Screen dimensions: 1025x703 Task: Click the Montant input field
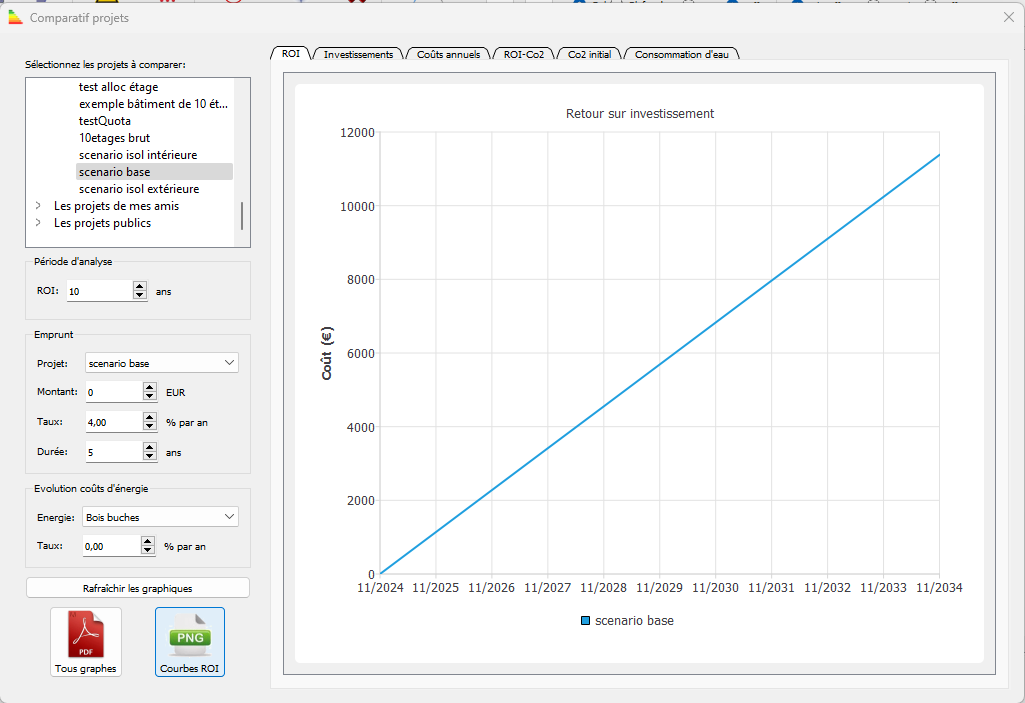(114, 392)
